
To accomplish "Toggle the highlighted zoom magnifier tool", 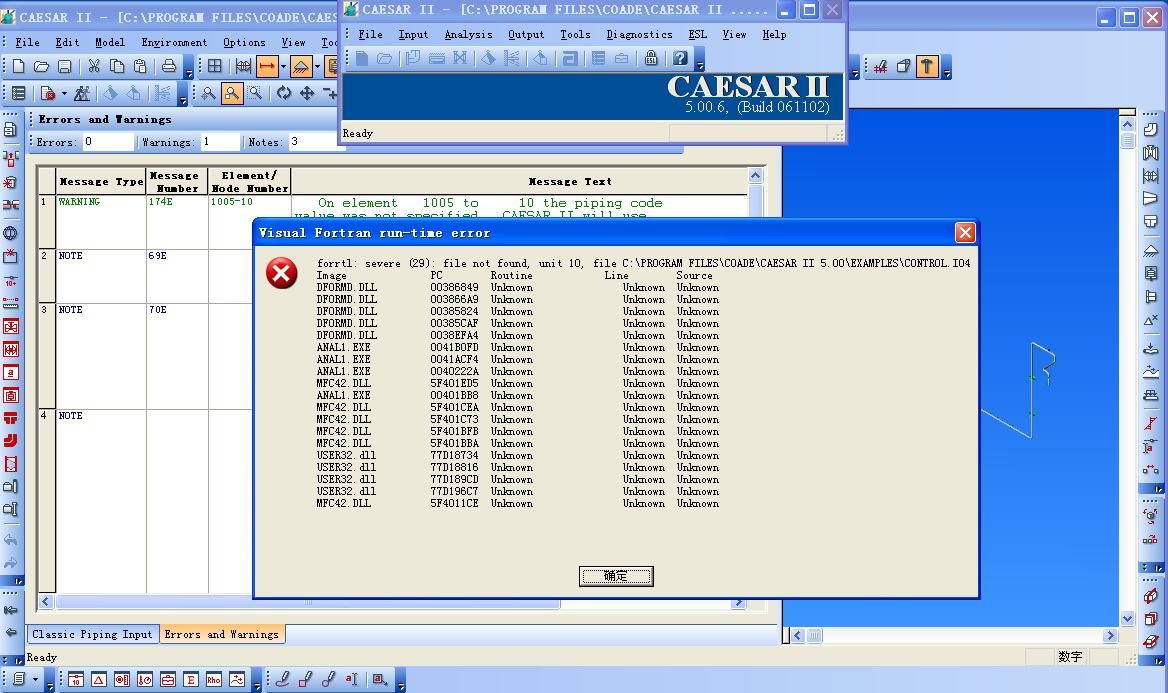I will point(232,93).
